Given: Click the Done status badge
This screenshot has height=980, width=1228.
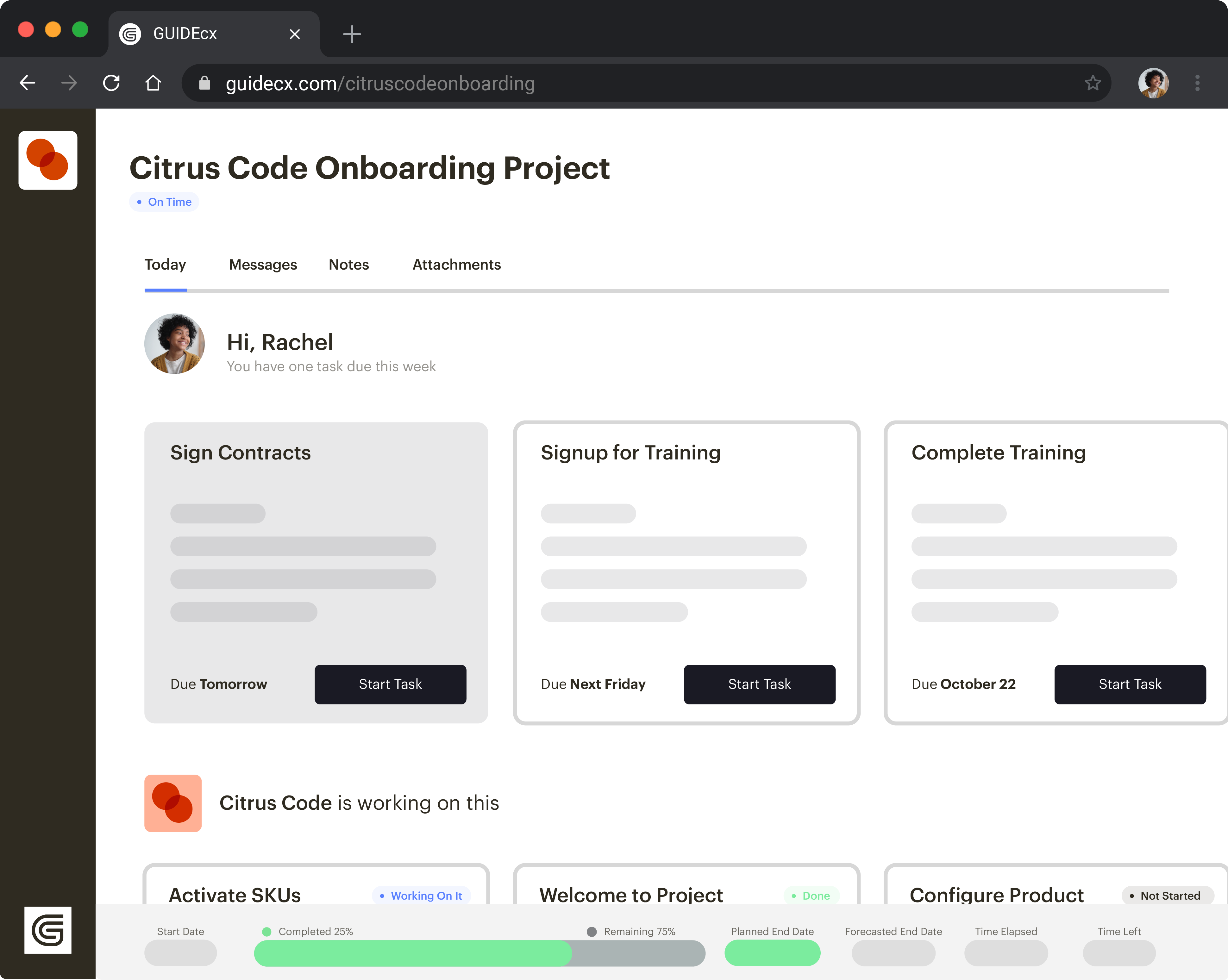Looking at the screenshot, I should point(811,896).
